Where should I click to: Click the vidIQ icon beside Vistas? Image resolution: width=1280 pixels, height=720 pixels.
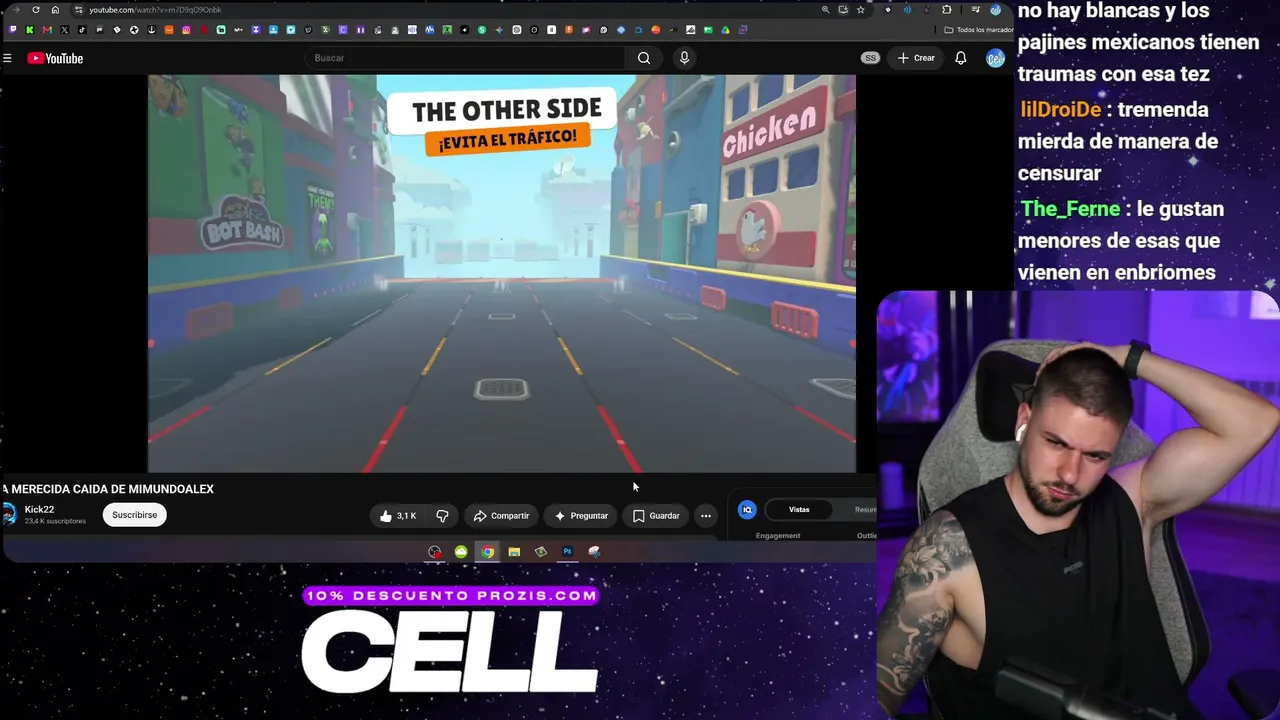tap(747, 510)
